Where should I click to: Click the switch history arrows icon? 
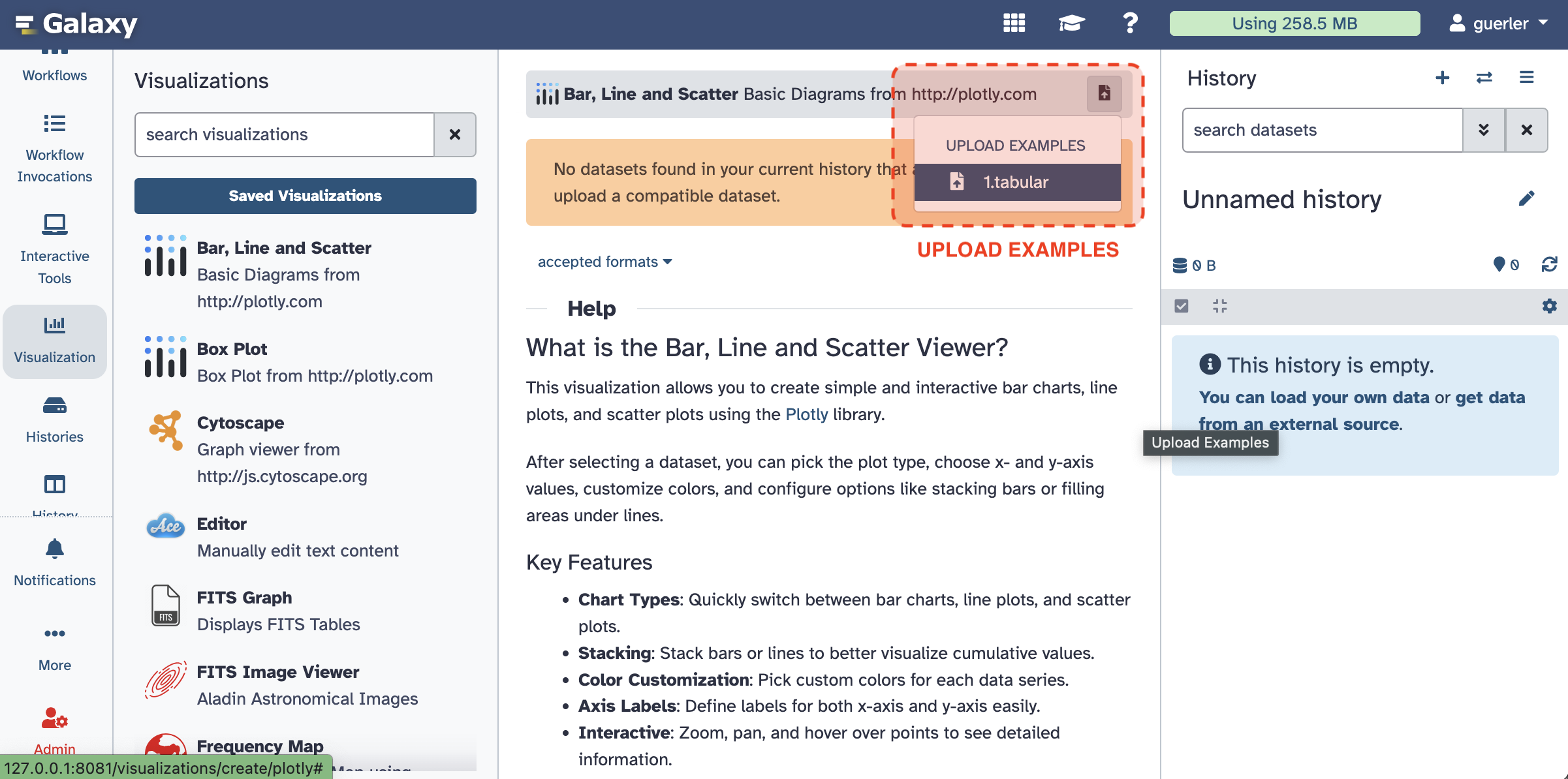click(x=1484, y=78)
